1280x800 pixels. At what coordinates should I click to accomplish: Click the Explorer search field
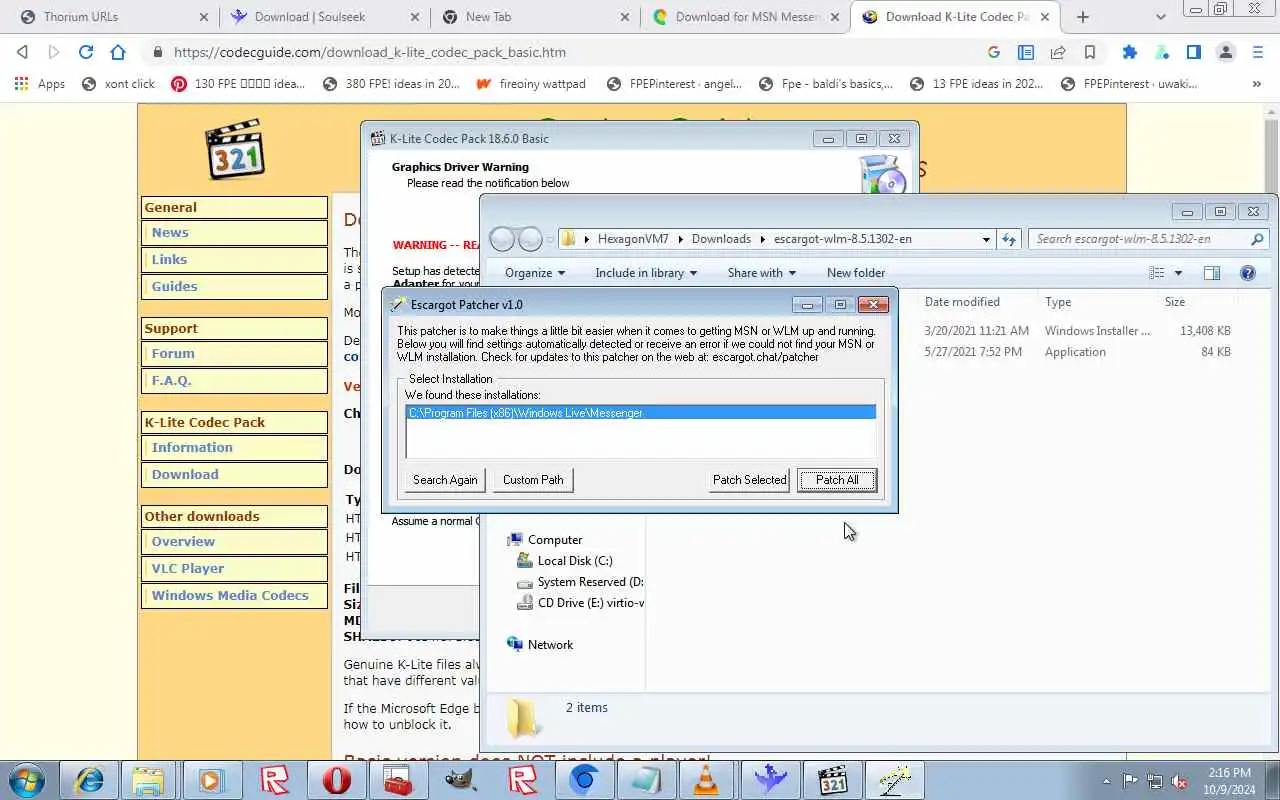point(1148,239)
